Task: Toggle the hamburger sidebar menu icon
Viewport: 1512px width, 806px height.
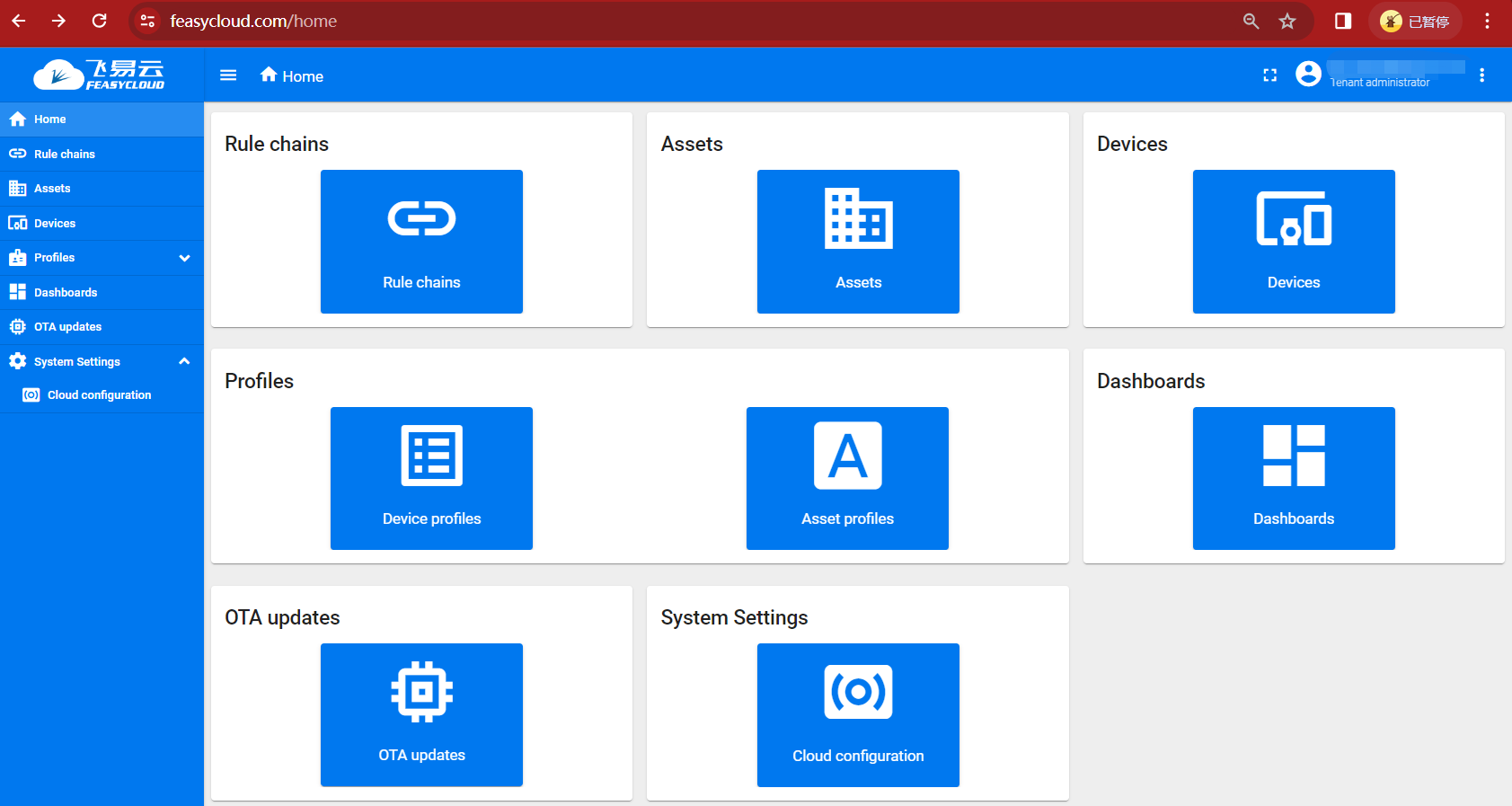Action: pos(228,75)
